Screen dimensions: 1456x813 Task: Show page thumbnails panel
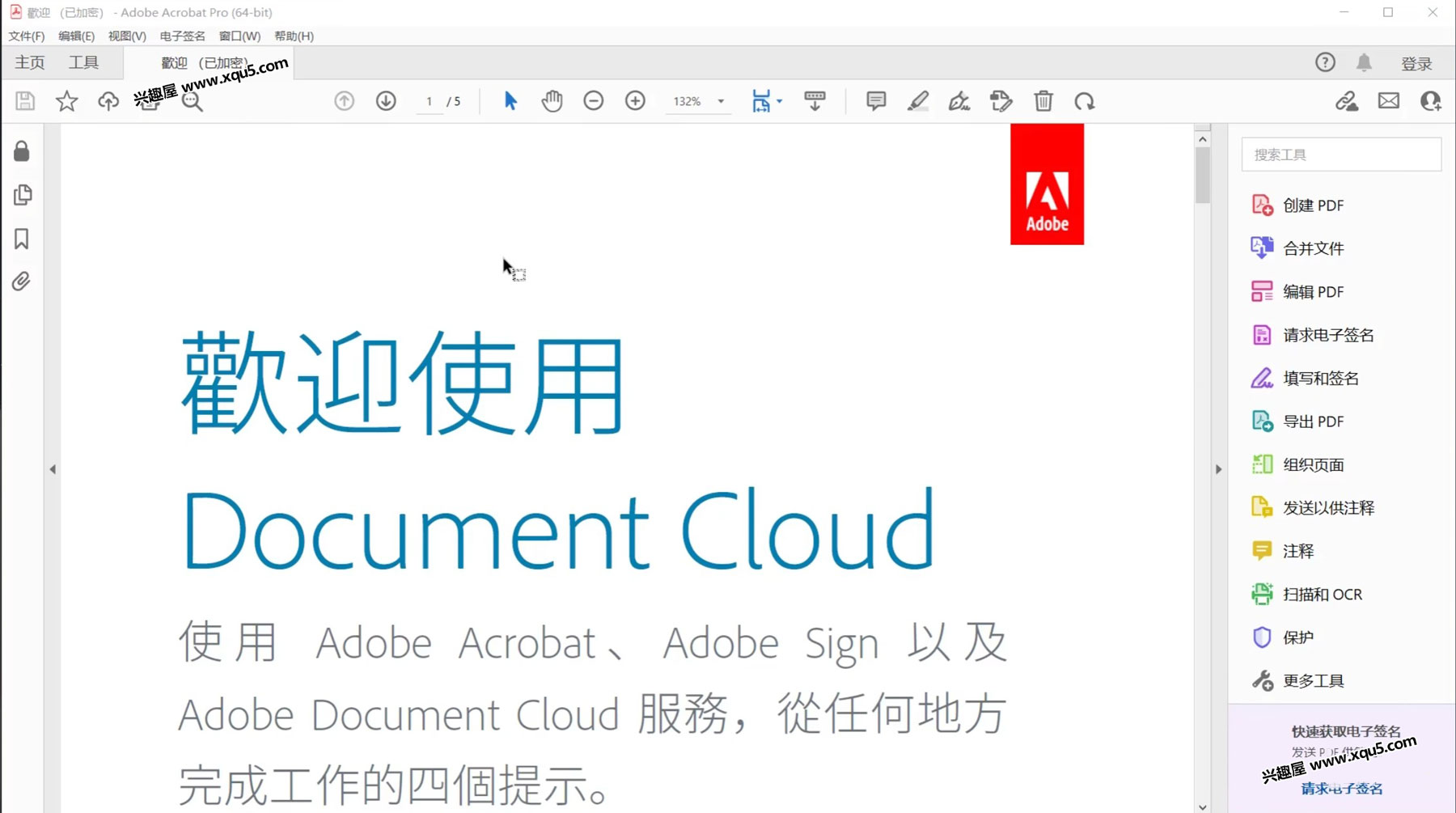click(23, 195)
